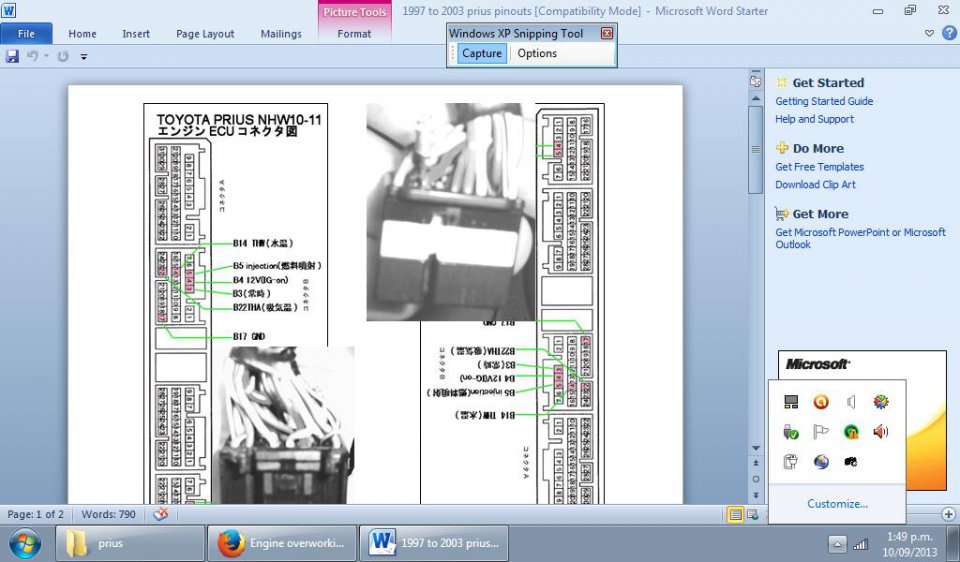The image size is (960, 562).
Task: Click the globe tray icon in popup
Action: (821, 462)
